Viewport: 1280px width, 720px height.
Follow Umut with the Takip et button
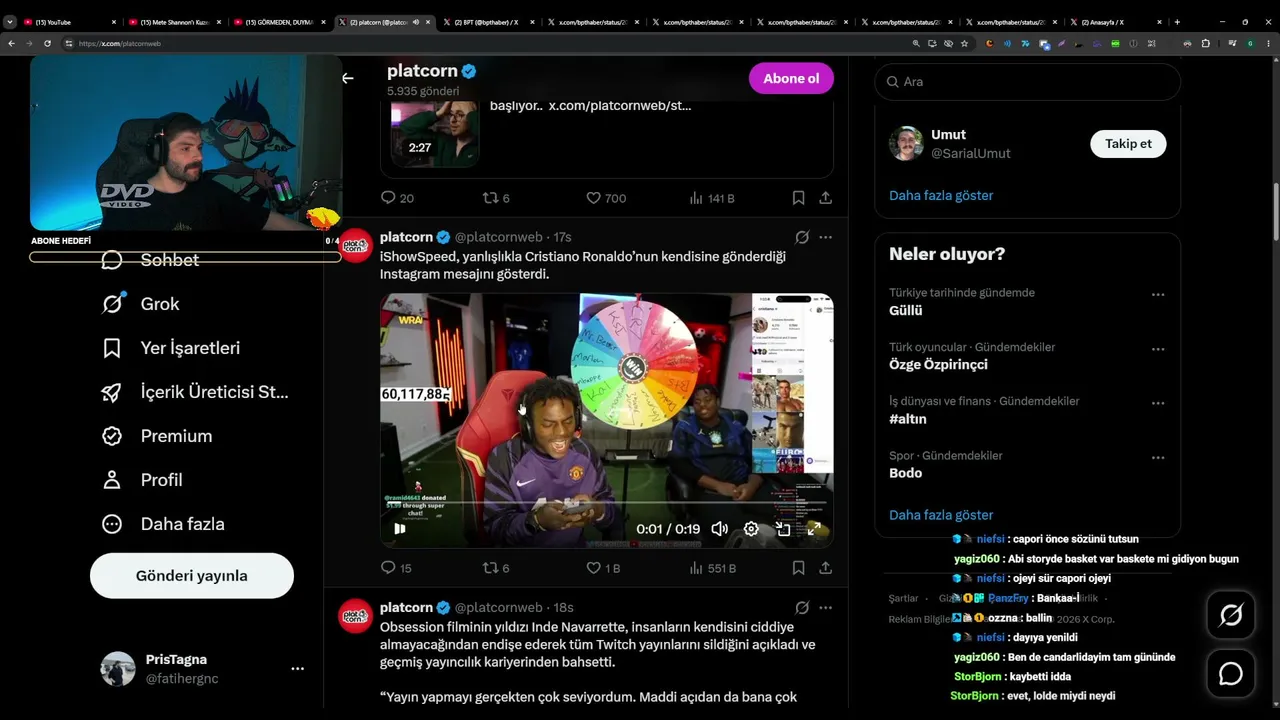click(x=1128, y=144)
